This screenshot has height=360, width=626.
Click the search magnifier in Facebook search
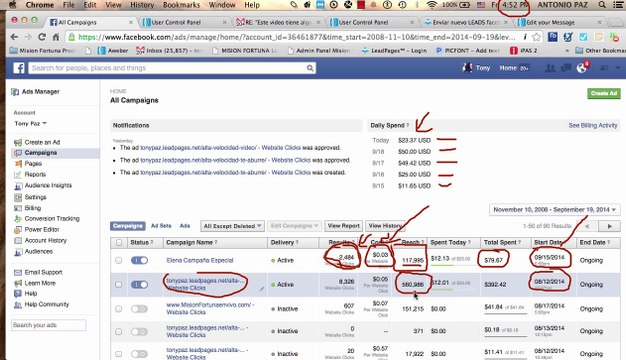click(310, 68)
